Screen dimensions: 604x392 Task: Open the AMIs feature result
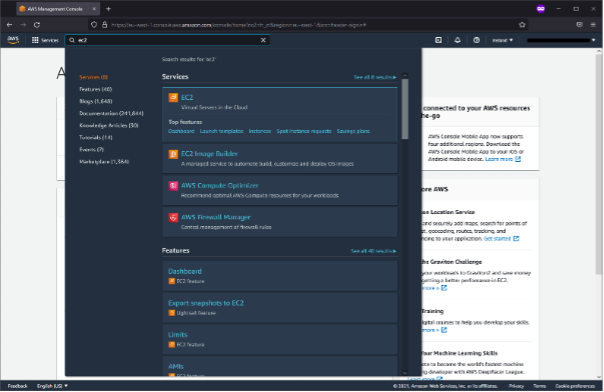coord(176,366)
